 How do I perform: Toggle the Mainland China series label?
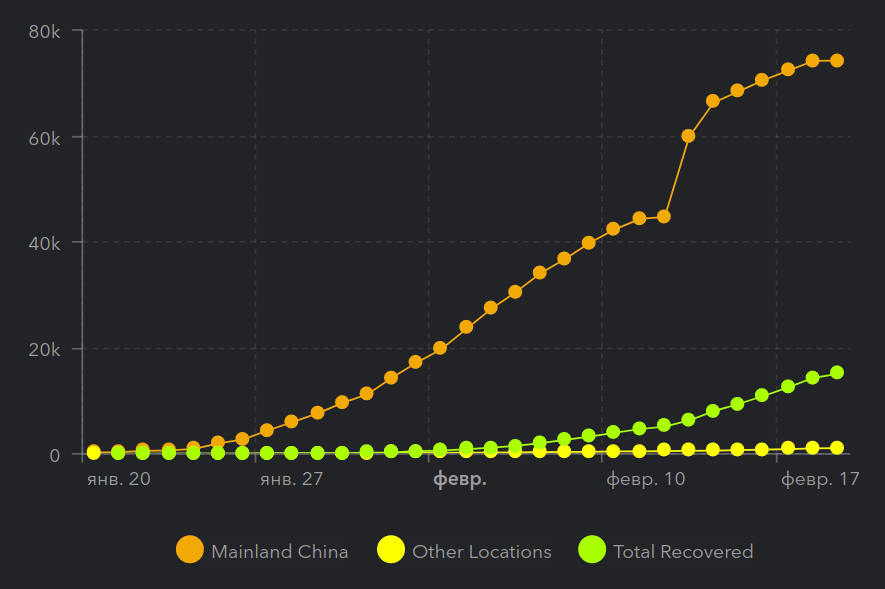click(x=280, y=551)
